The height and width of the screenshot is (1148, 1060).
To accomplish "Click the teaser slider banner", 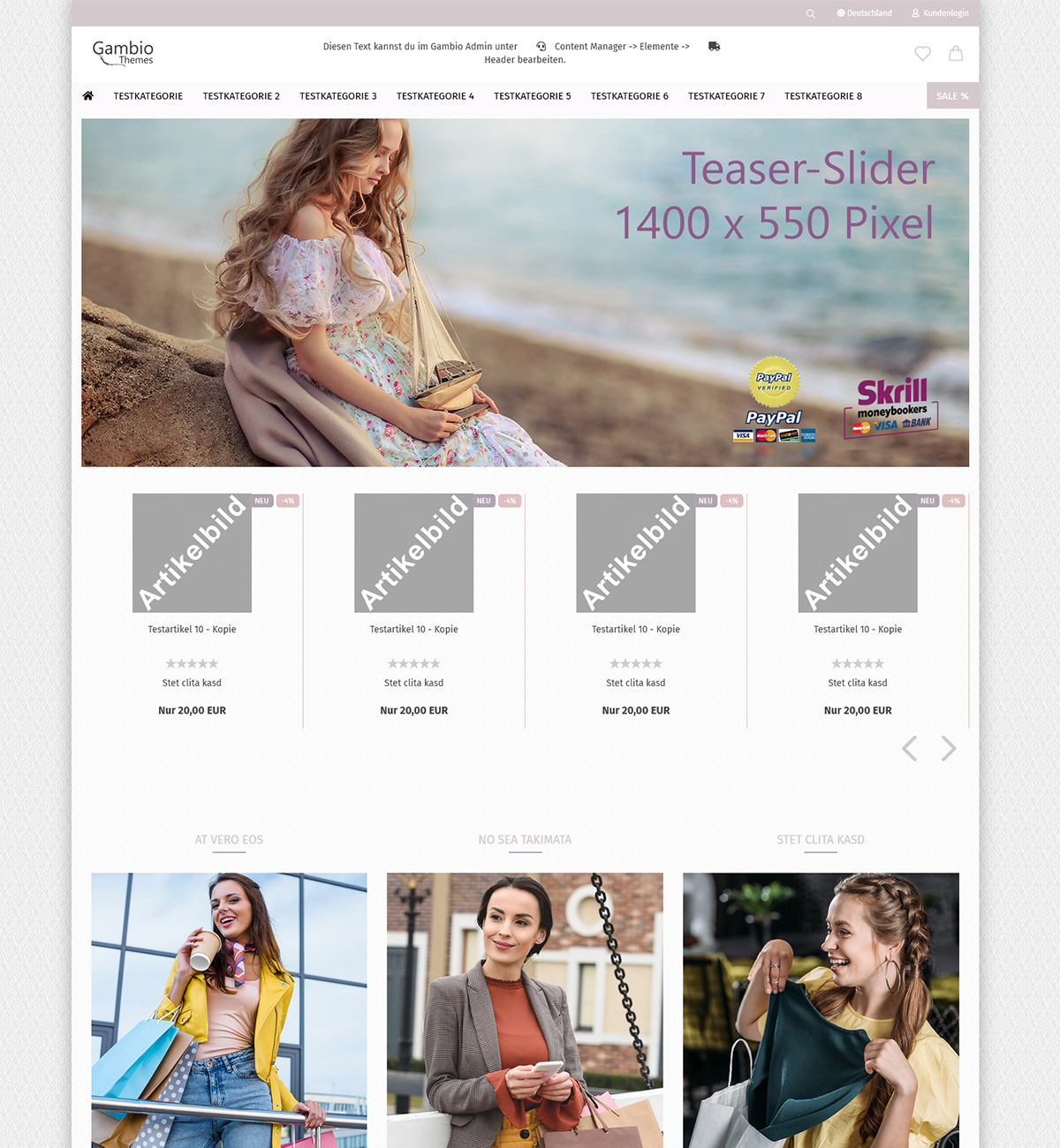I will point(525,292).
